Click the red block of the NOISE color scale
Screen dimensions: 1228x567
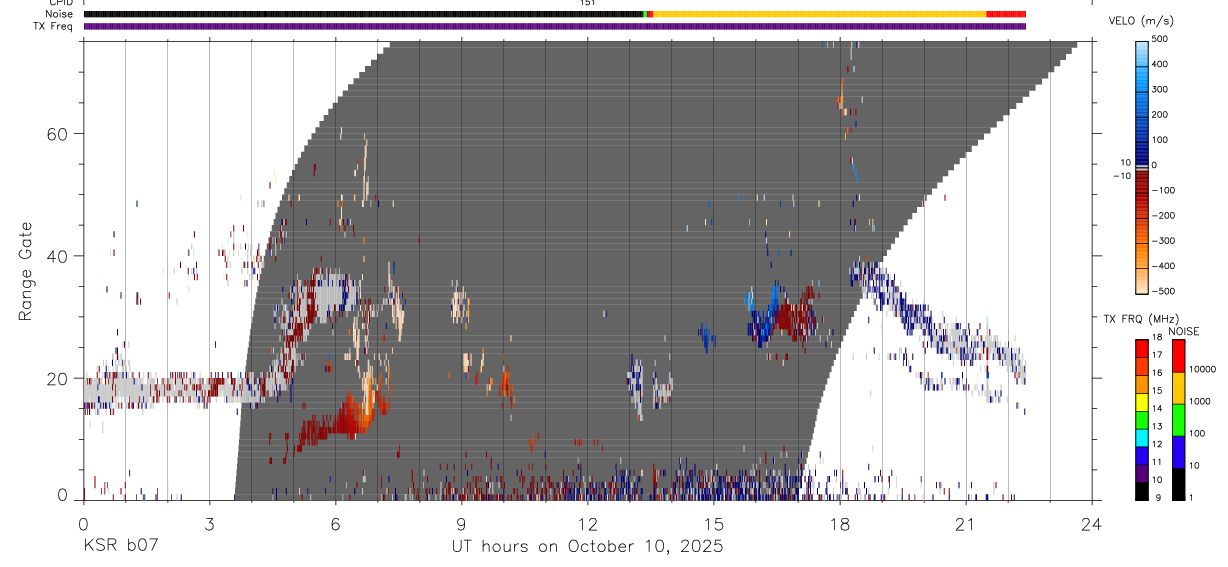pyautogui.click(x=1178, y=356)
